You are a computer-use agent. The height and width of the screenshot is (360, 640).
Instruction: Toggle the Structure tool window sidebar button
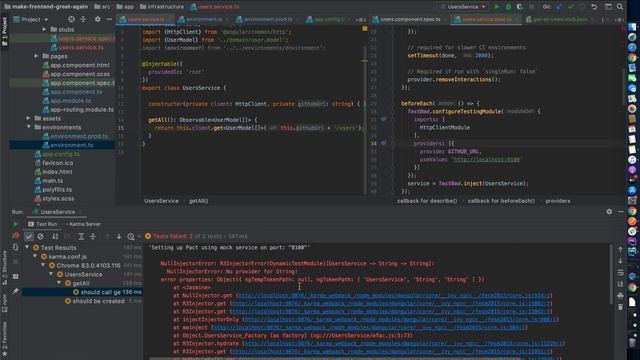pyautogui.click(x=4, y=269)
